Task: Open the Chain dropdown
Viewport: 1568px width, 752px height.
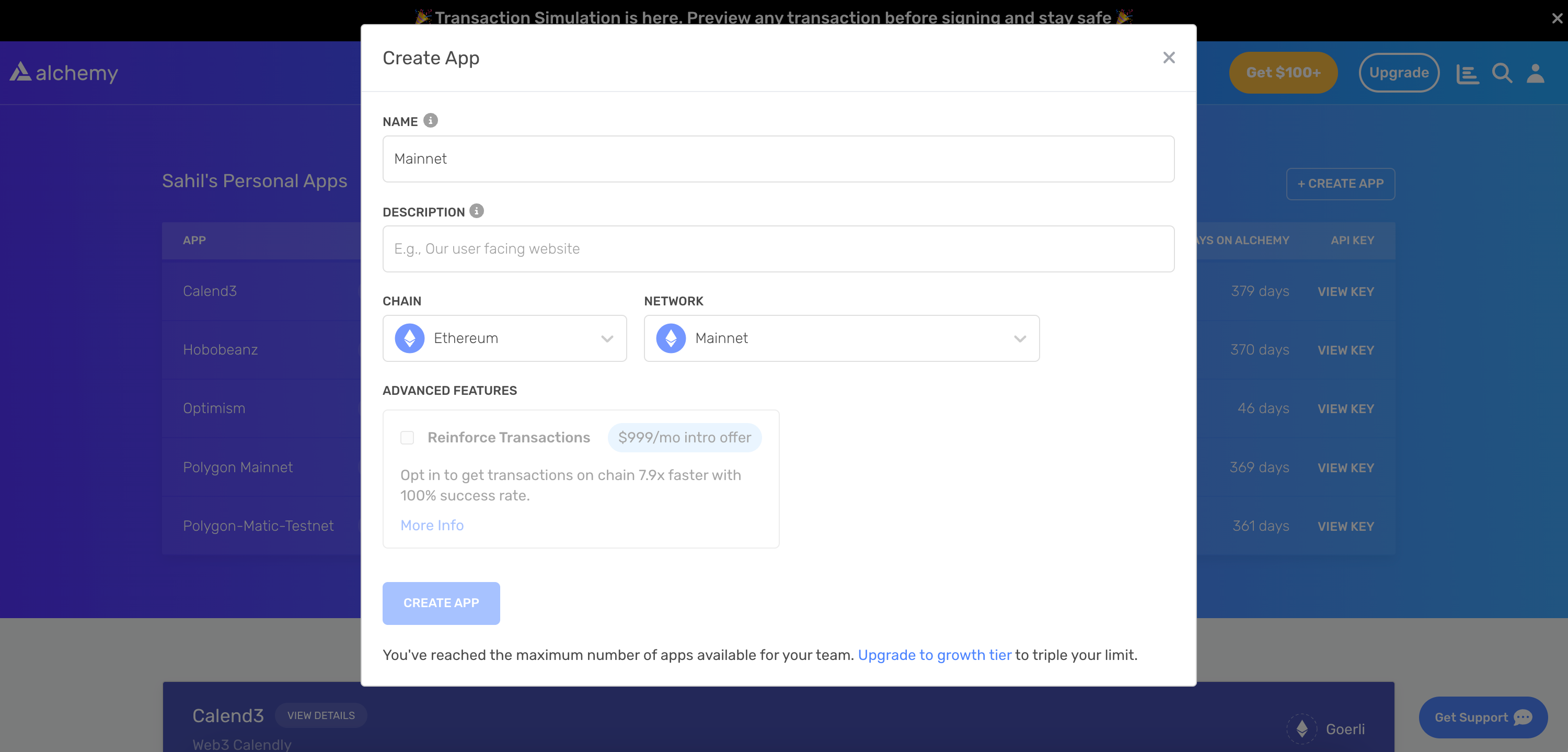Action: click(x=606, y=338)
